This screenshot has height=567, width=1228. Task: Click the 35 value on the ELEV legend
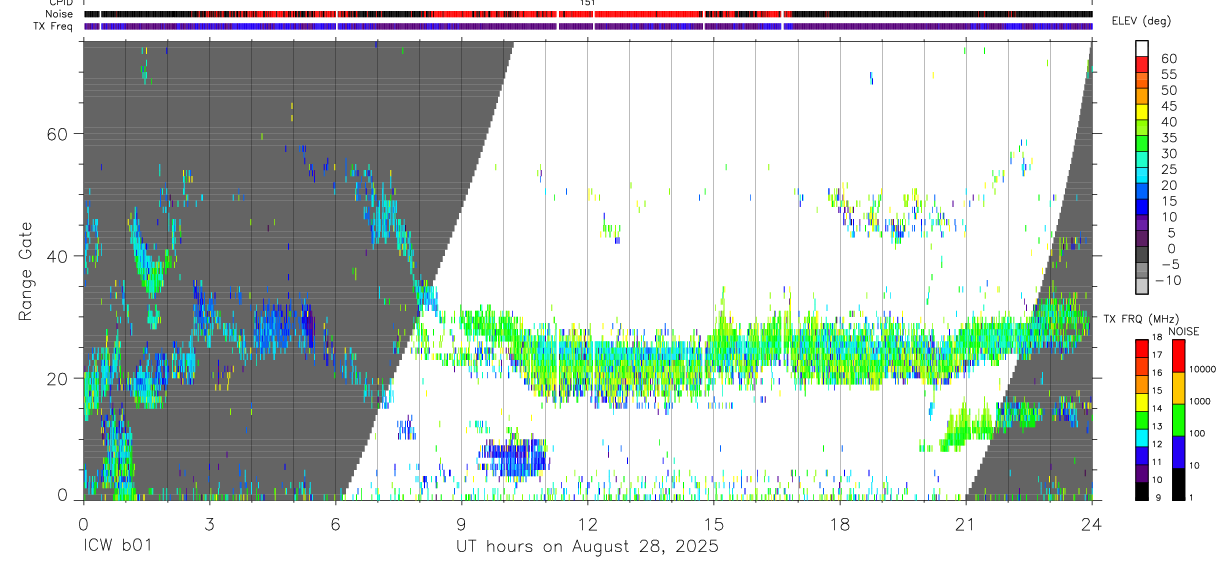coord(1168,137)
